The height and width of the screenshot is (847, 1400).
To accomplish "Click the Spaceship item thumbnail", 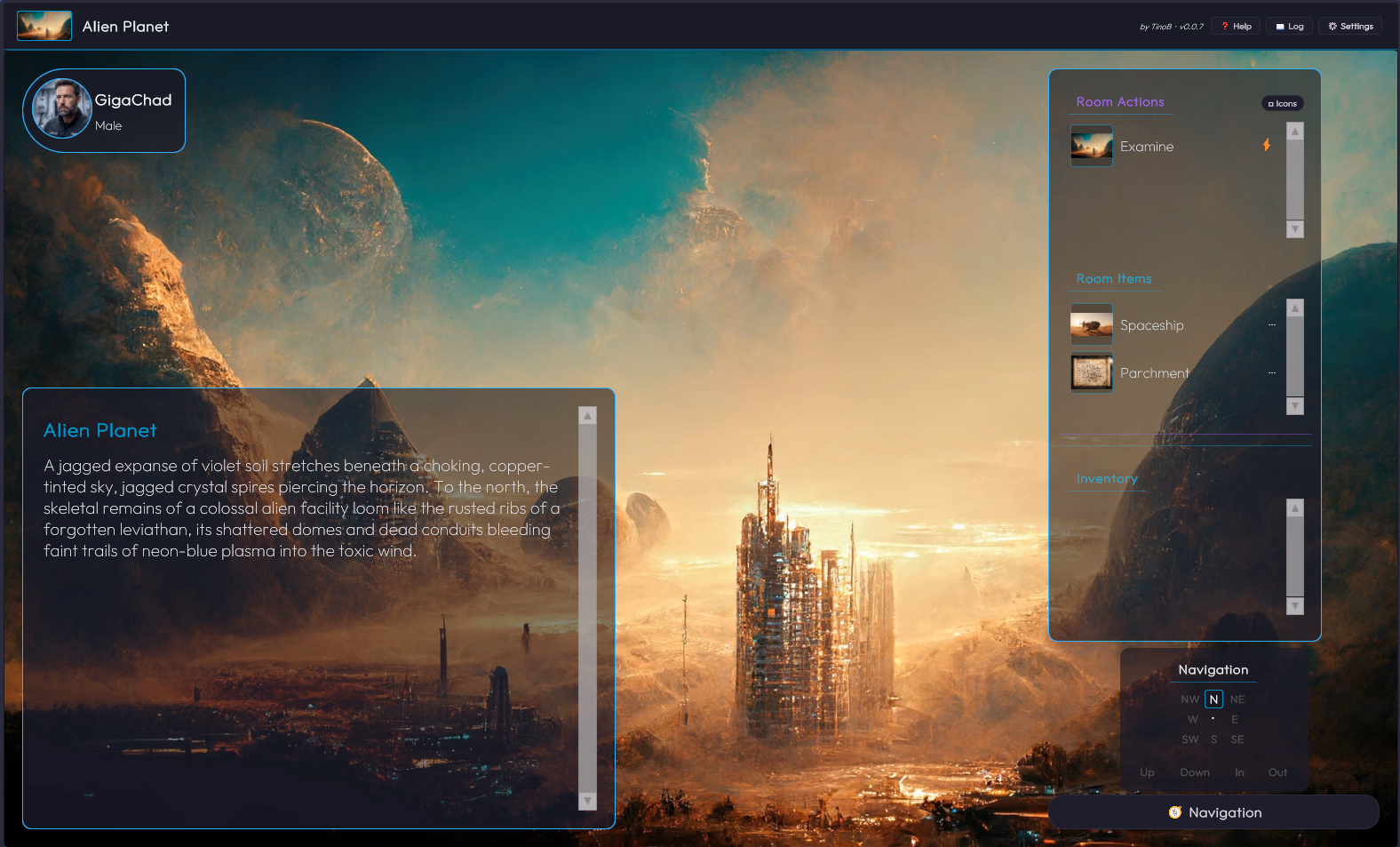I will pos(1092,324).
